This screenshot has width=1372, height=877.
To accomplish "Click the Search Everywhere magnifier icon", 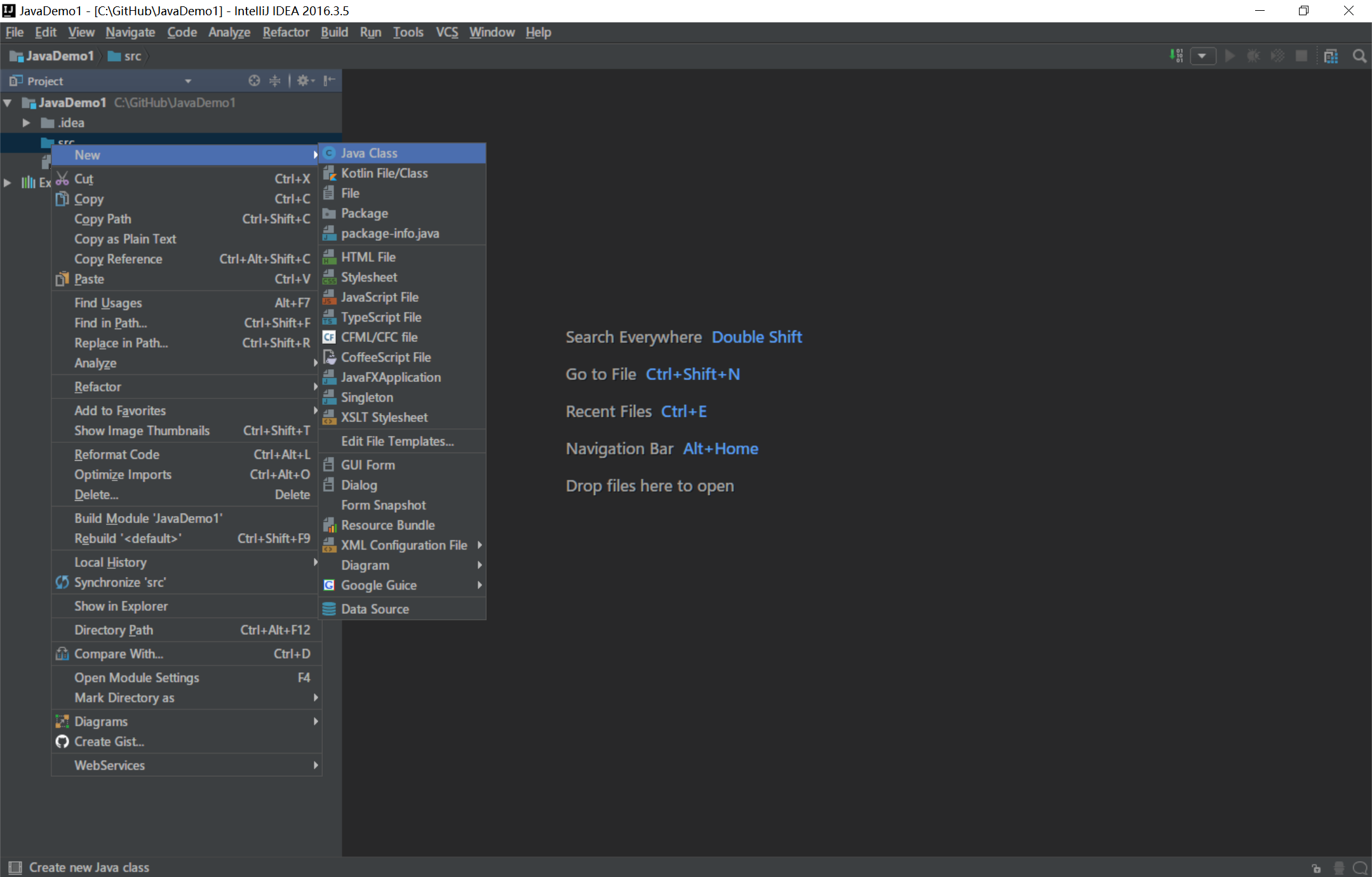I will pyautogui.click(x=1359, y=56).
